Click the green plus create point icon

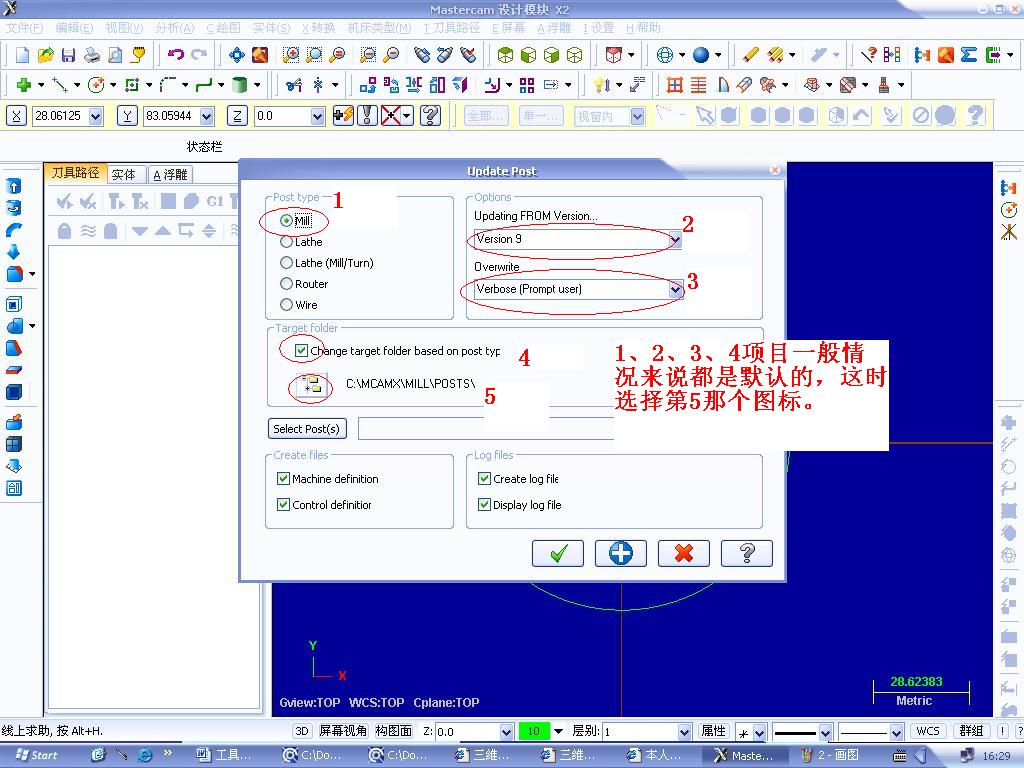coord(24,85)
